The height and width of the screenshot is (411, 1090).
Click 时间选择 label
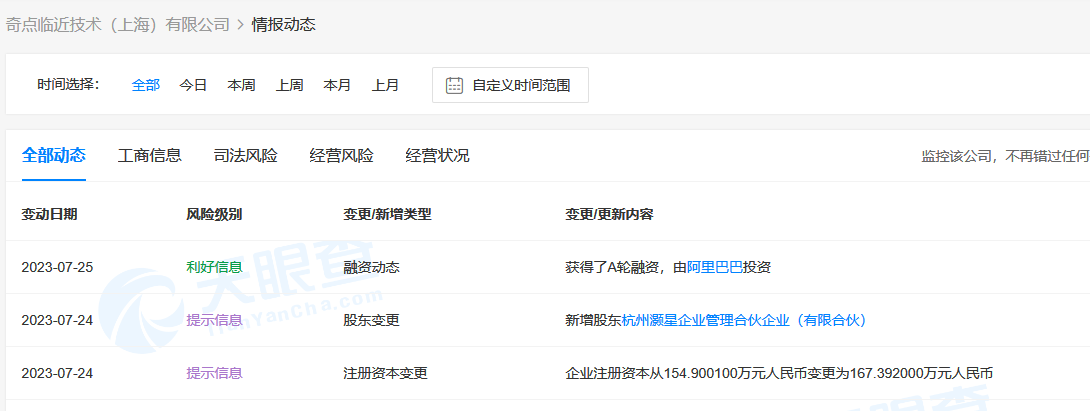coord(68,85)
